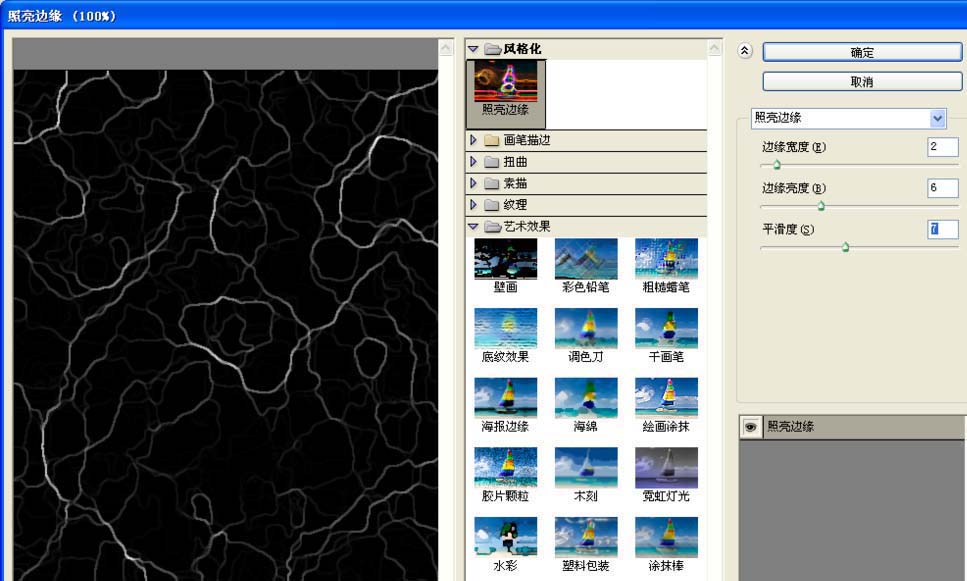Expand the 纹理 folder
Screen dimensions: 967x581
(x=474, y=205)
